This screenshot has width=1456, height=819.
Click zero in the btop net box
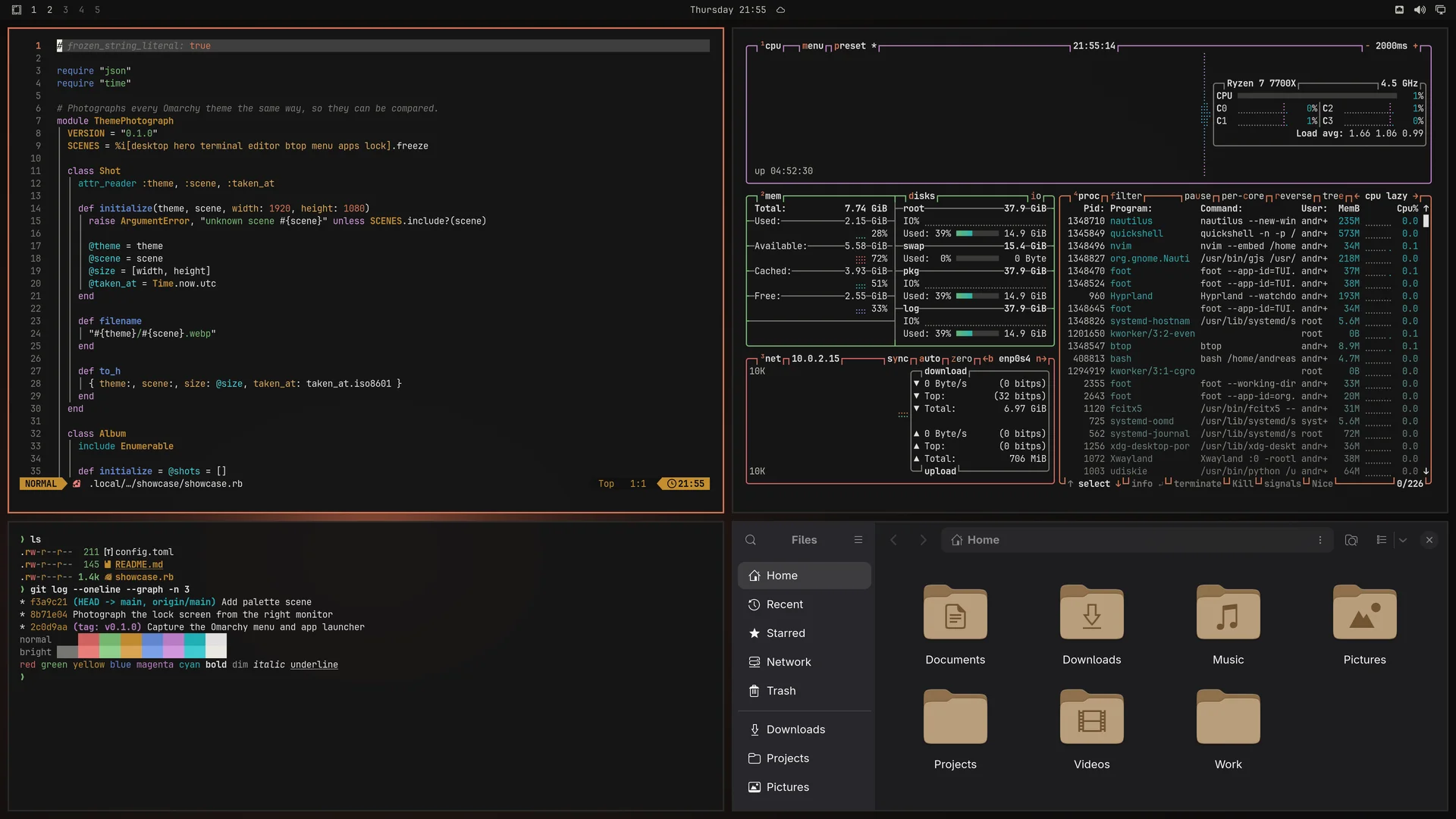coord(962,359)
